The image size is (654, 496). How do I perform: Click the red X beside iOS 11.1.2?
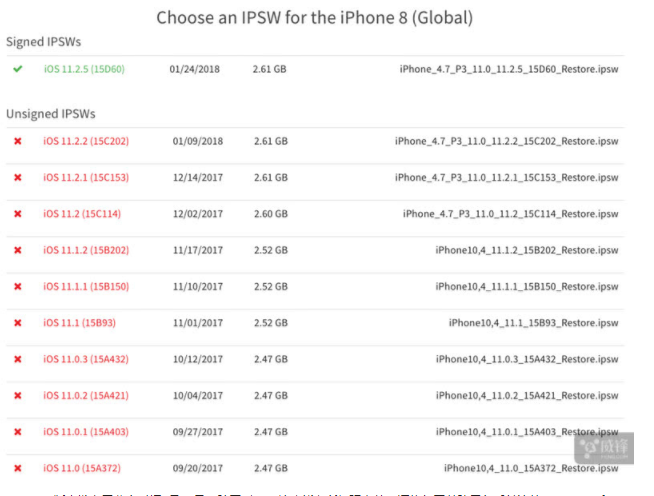17,250
